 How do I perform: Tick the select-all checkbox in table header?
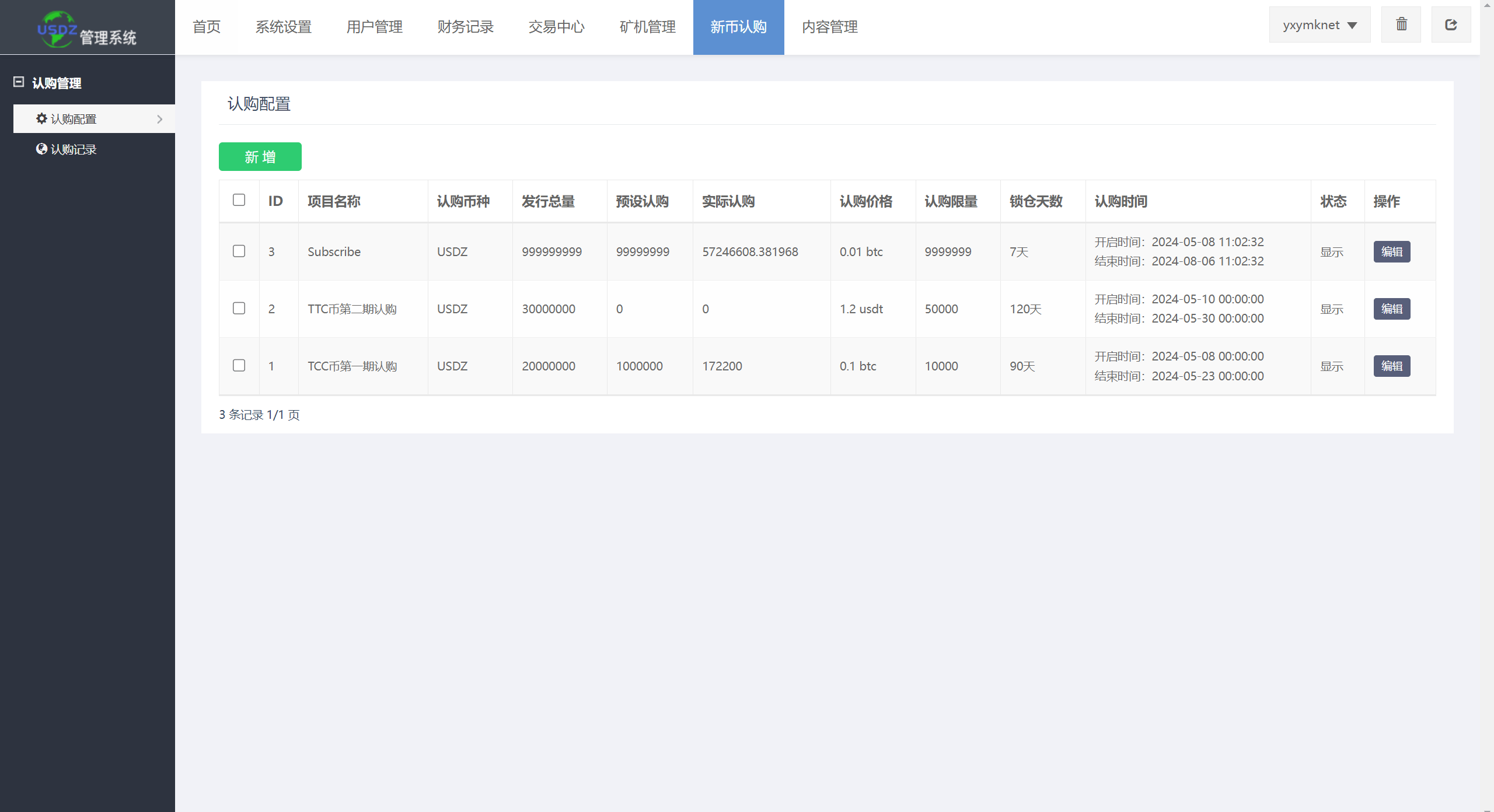pyautogui.click(x=239, y=200)
